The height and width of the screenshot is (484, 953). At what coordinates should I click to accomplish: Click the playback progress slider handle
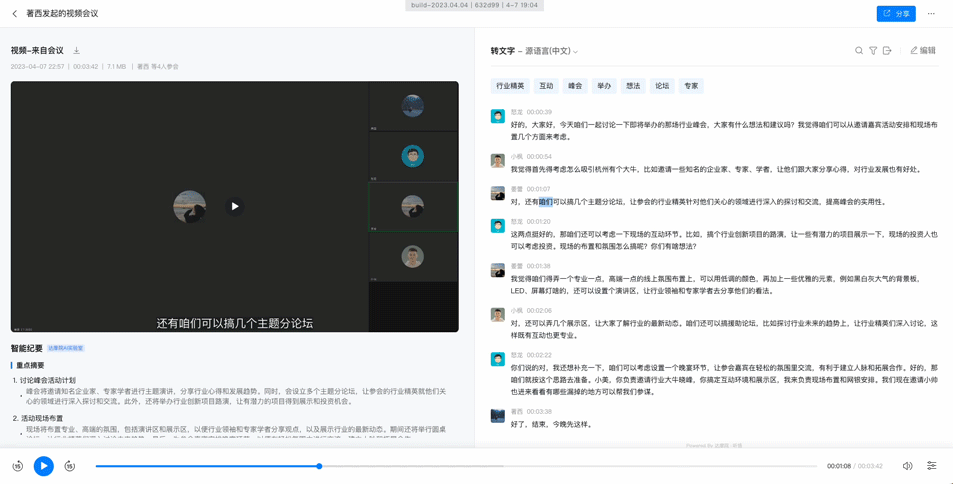tap(319, 466)
